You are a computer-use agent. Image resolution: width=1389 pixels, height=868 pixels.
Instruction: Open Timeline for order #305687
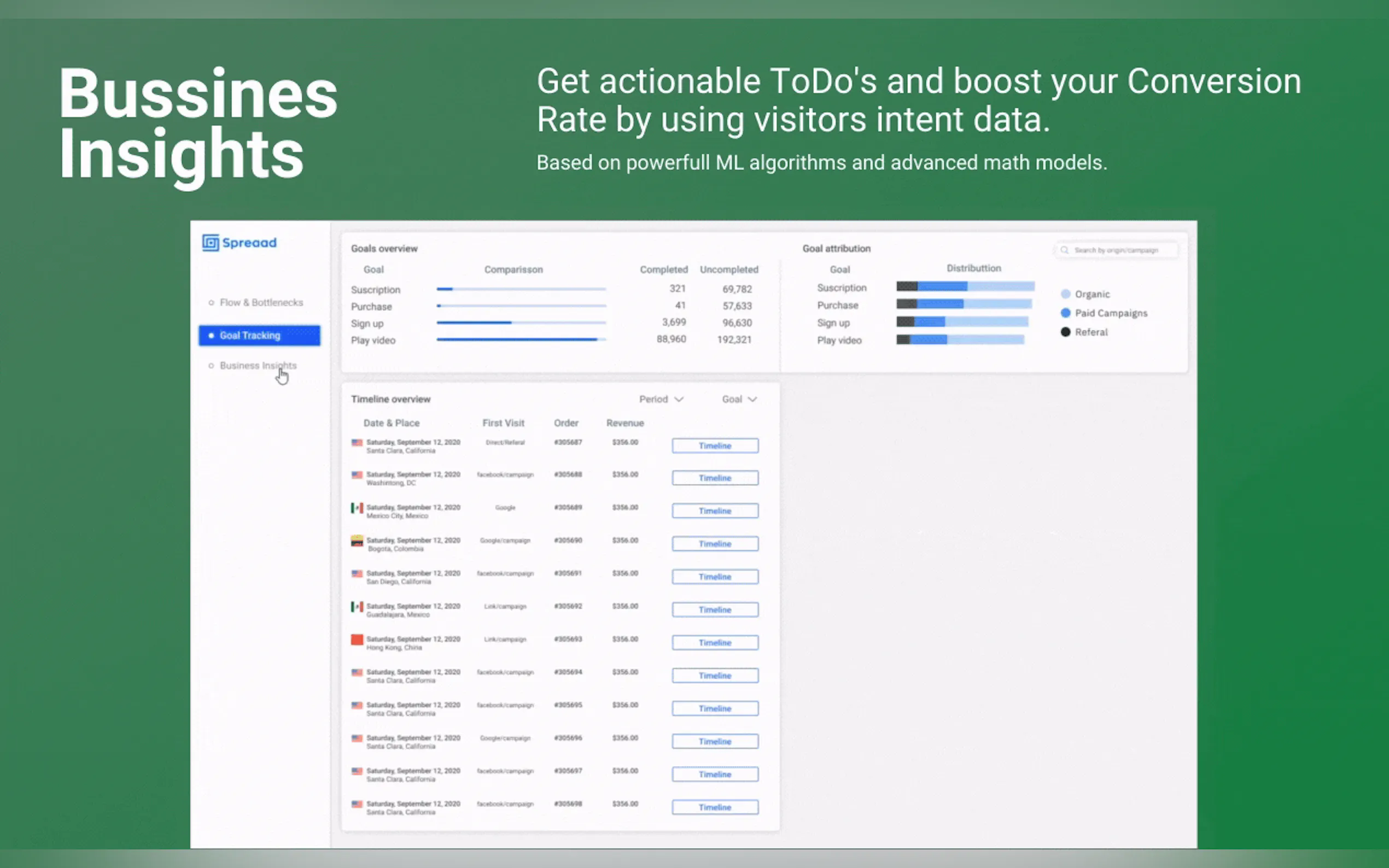point(715,445)
